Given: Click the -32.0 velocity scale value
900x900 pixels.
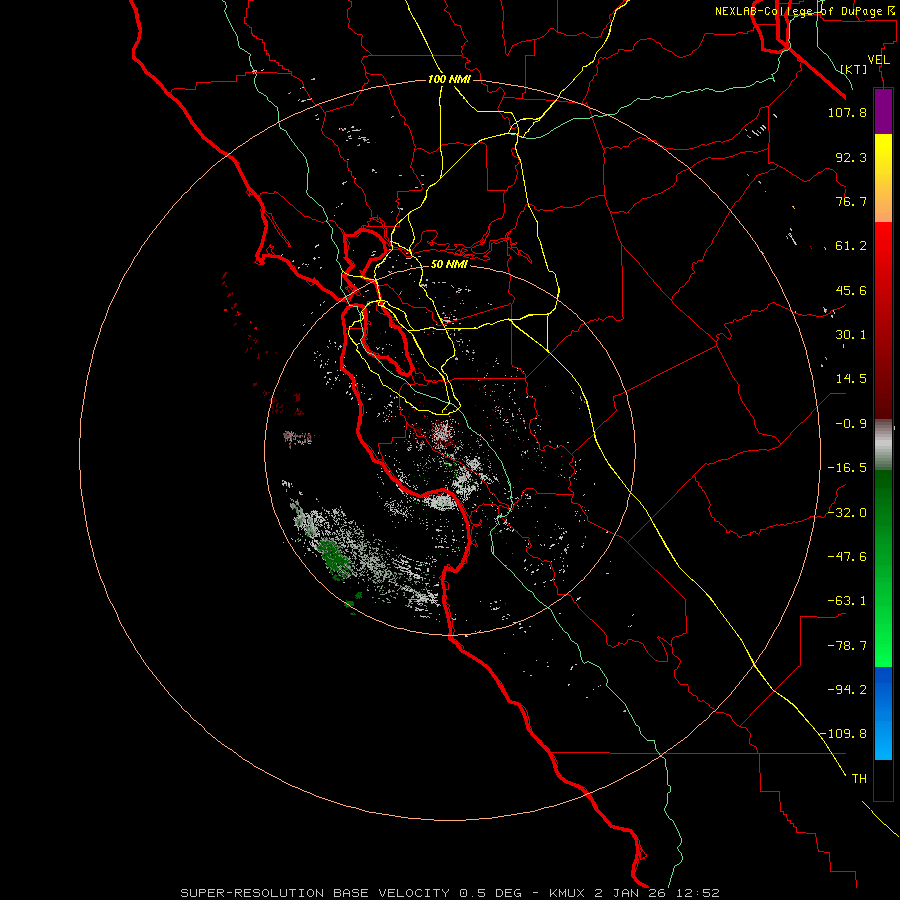Looking at the screenshot, I should [x=847, y=513].
